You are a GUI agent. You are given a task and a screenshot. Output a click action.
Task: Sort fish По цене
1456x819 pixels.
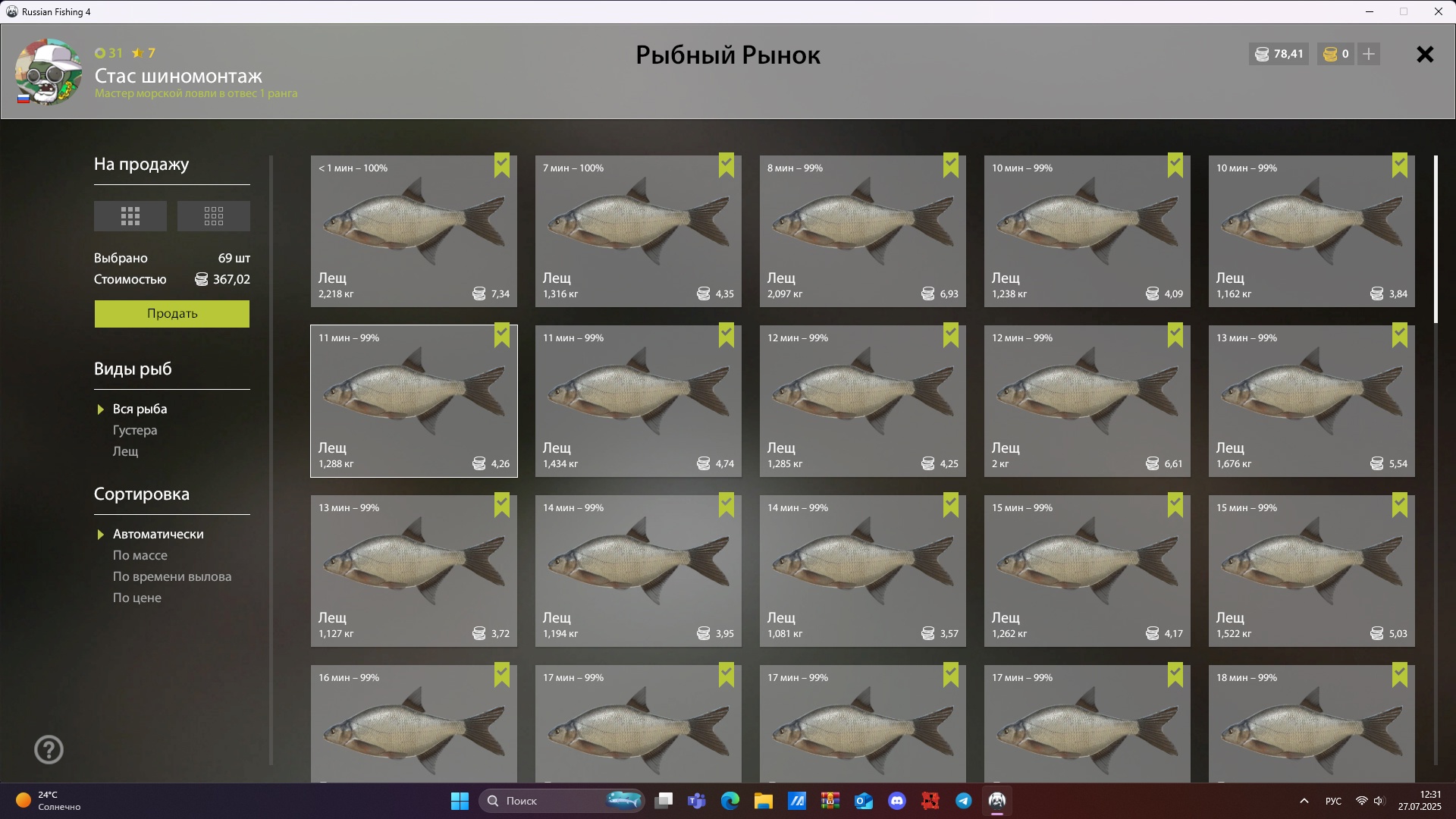click(x=137, y=598)
